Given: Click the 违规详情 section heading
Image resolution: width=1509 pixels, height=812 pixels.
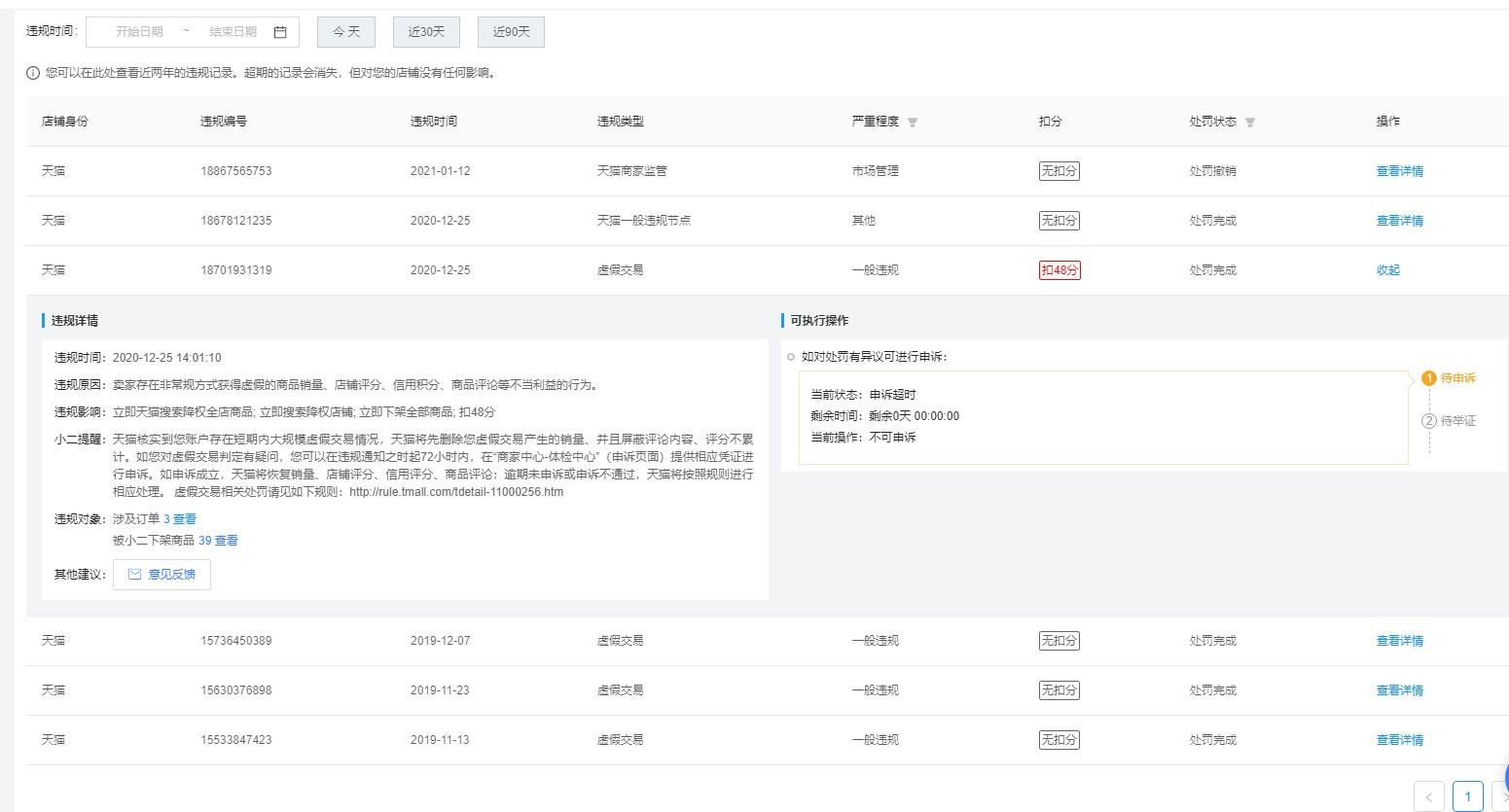Looking at the screenshot, I should [x=75, y=321].
